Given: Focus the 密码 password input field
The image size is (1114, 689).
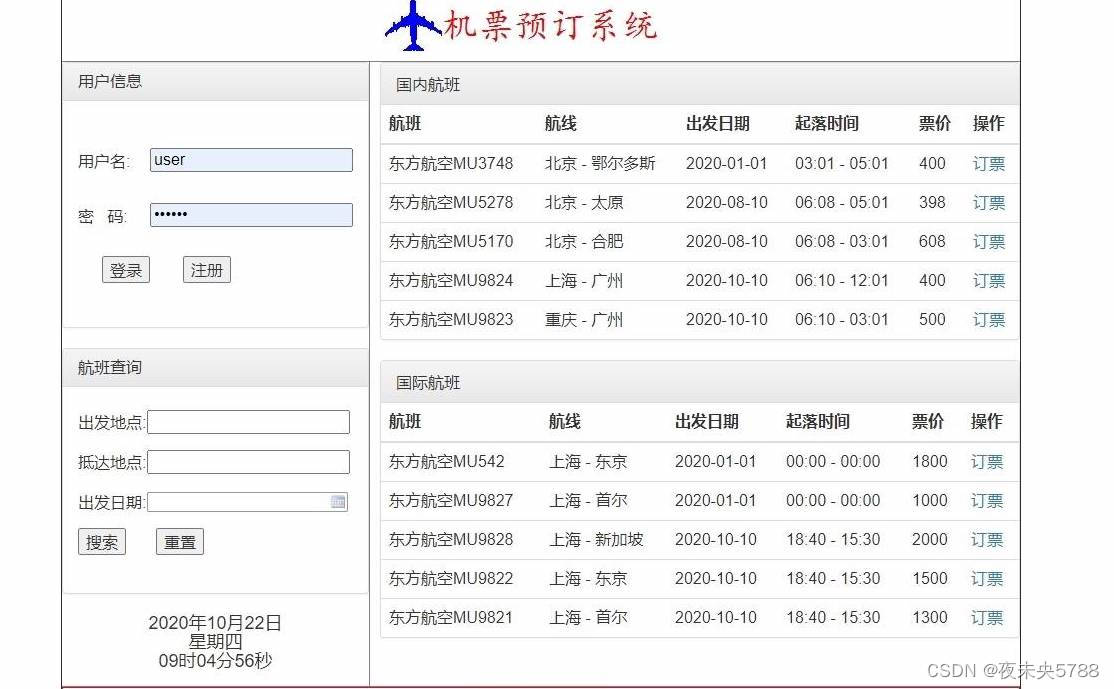Looking at the screenshot, I should [252, 215].
